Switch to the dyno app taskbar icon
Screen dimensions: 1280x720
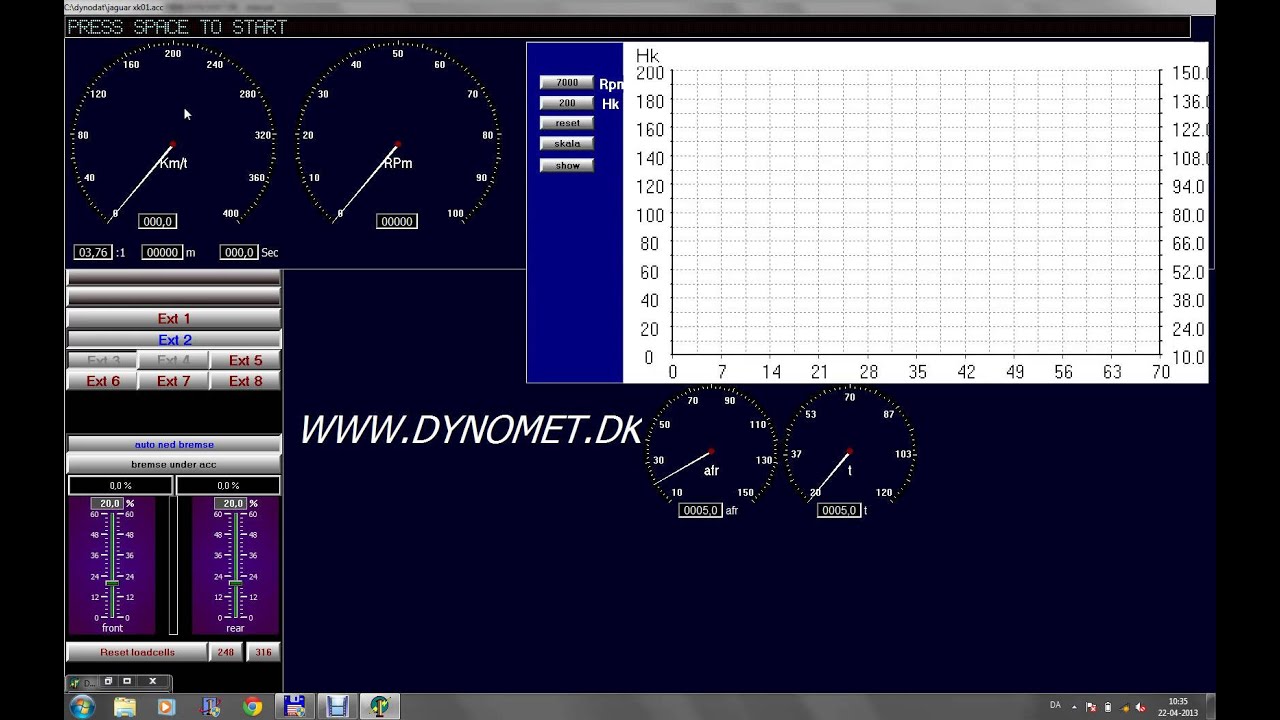(380, 707)
